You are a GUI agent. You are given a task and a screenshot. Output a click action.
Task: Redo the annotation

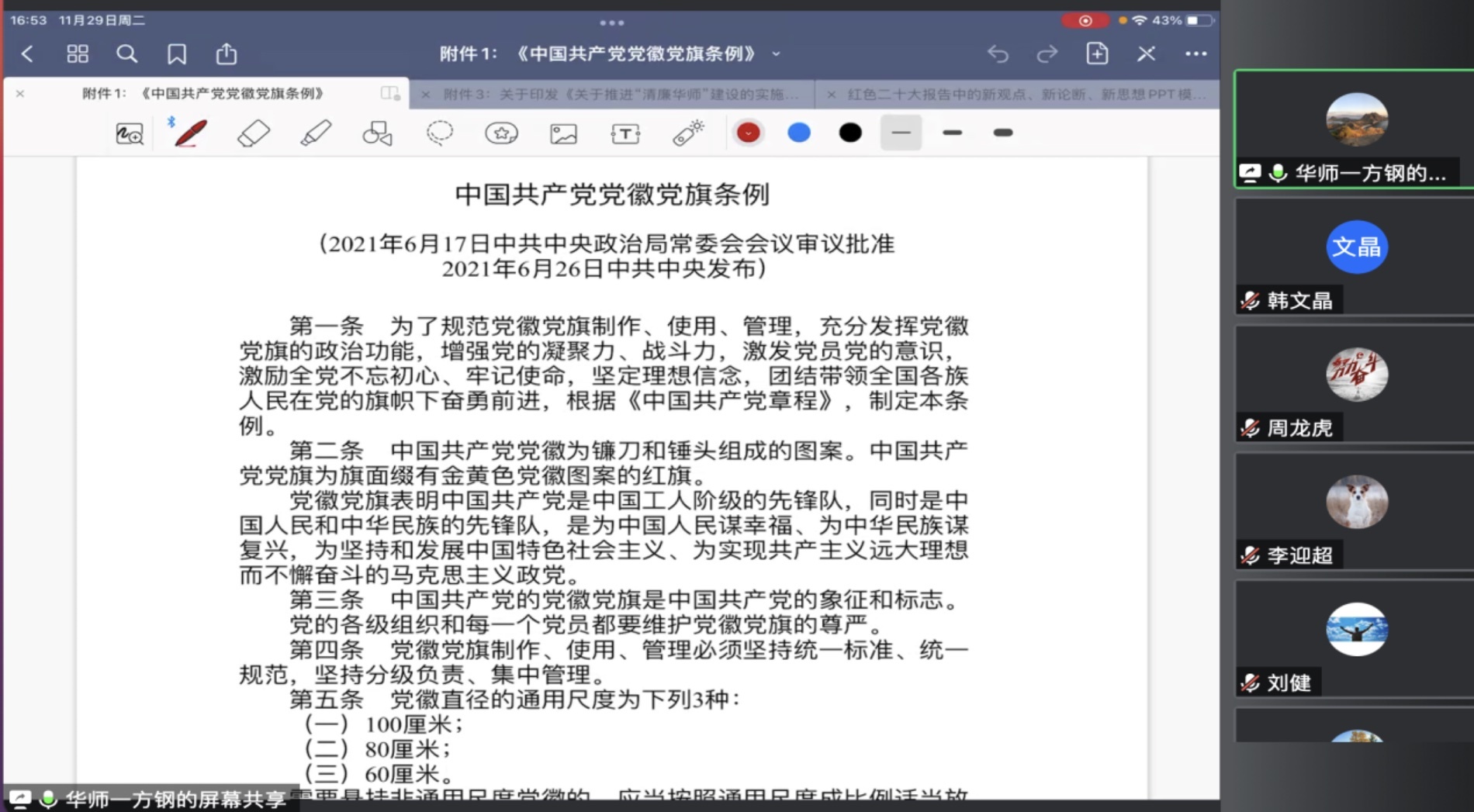coord(1047,54)
